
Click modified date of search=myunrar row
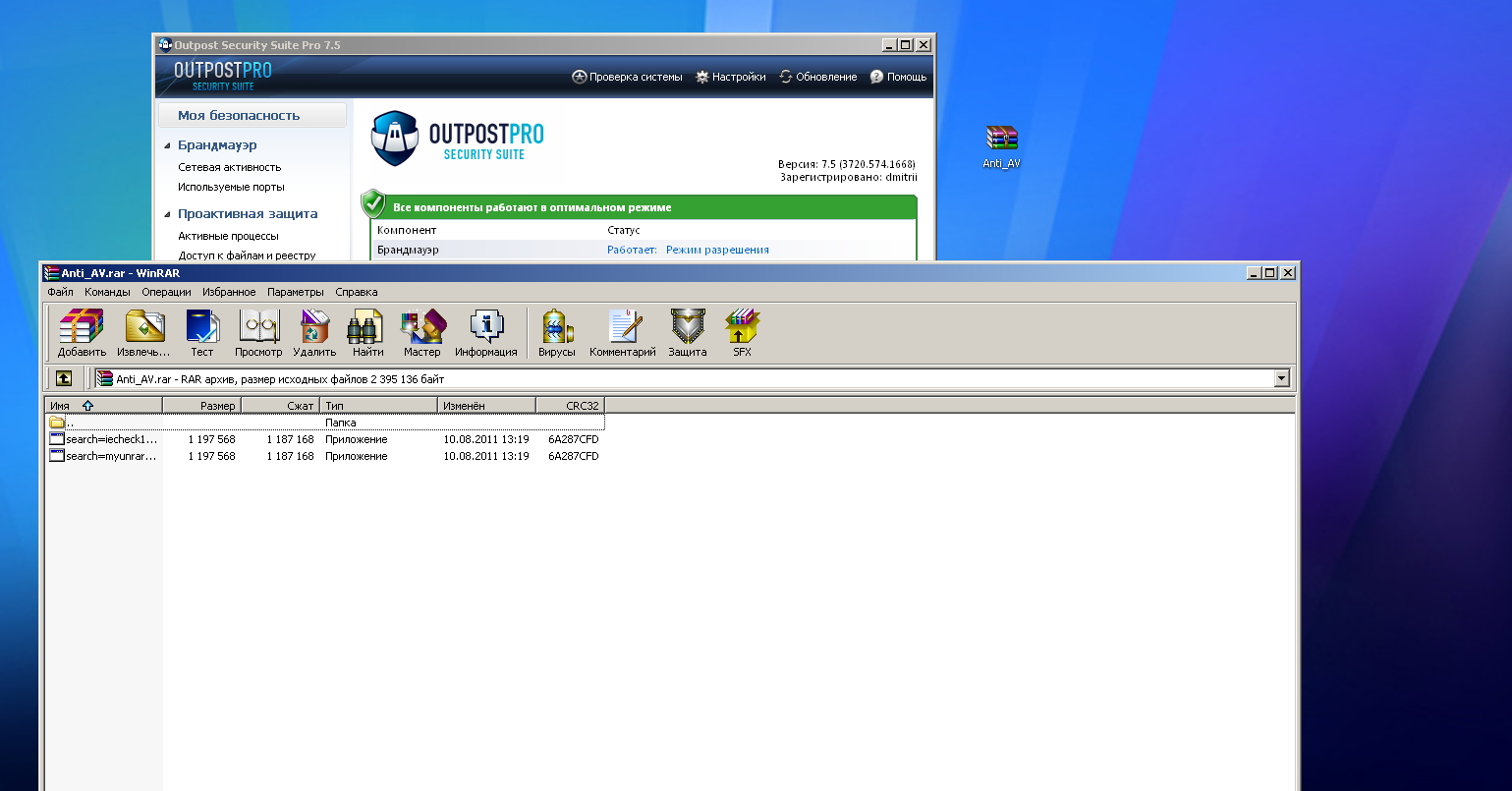486,456
